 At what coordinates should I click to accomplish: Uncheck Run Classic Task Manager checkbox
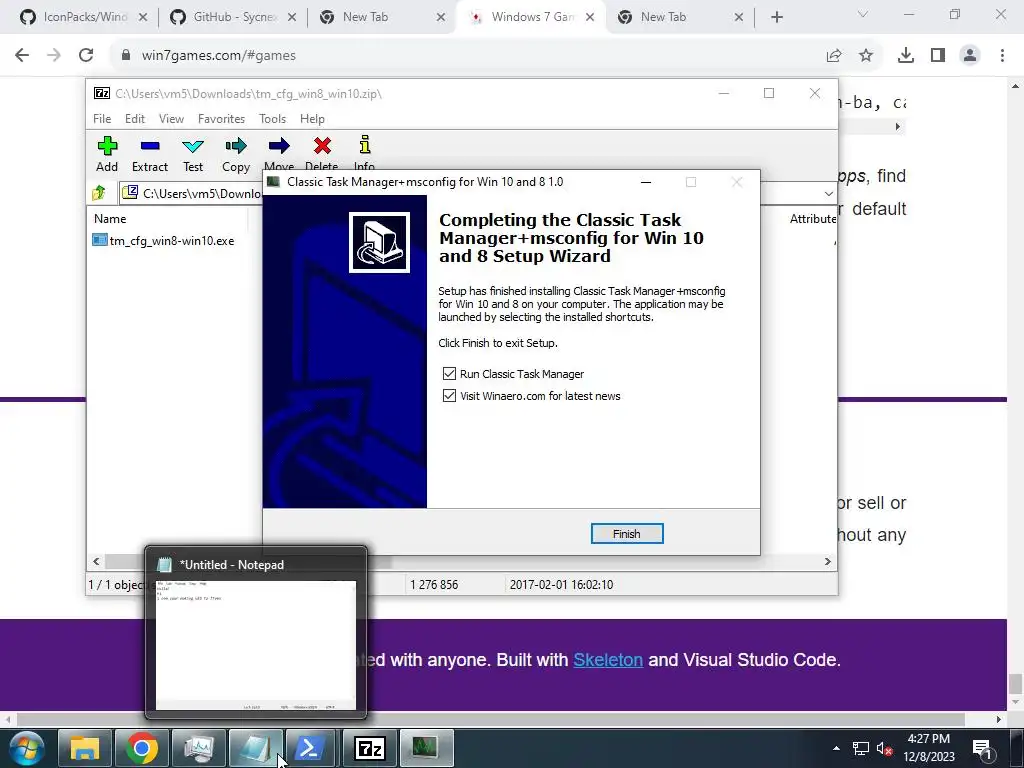pyautogui.click(x=449, y=374)
